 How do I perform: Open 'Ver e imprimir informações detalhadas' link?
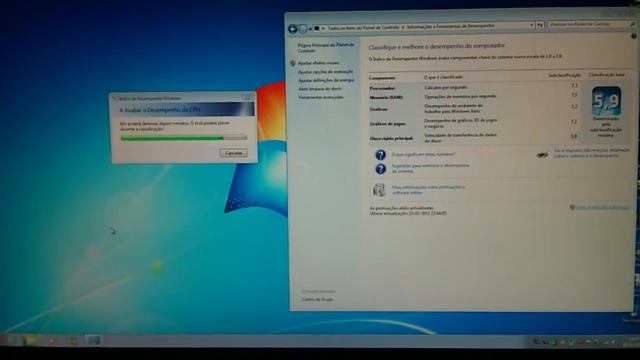coord(592,153)
